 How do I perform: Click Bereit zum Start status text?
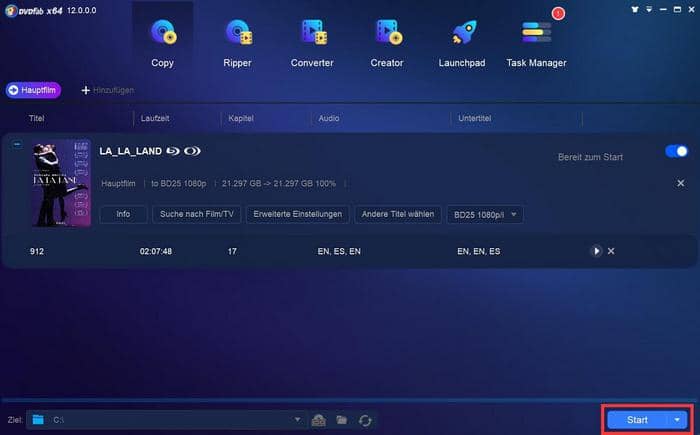[590, 157]
